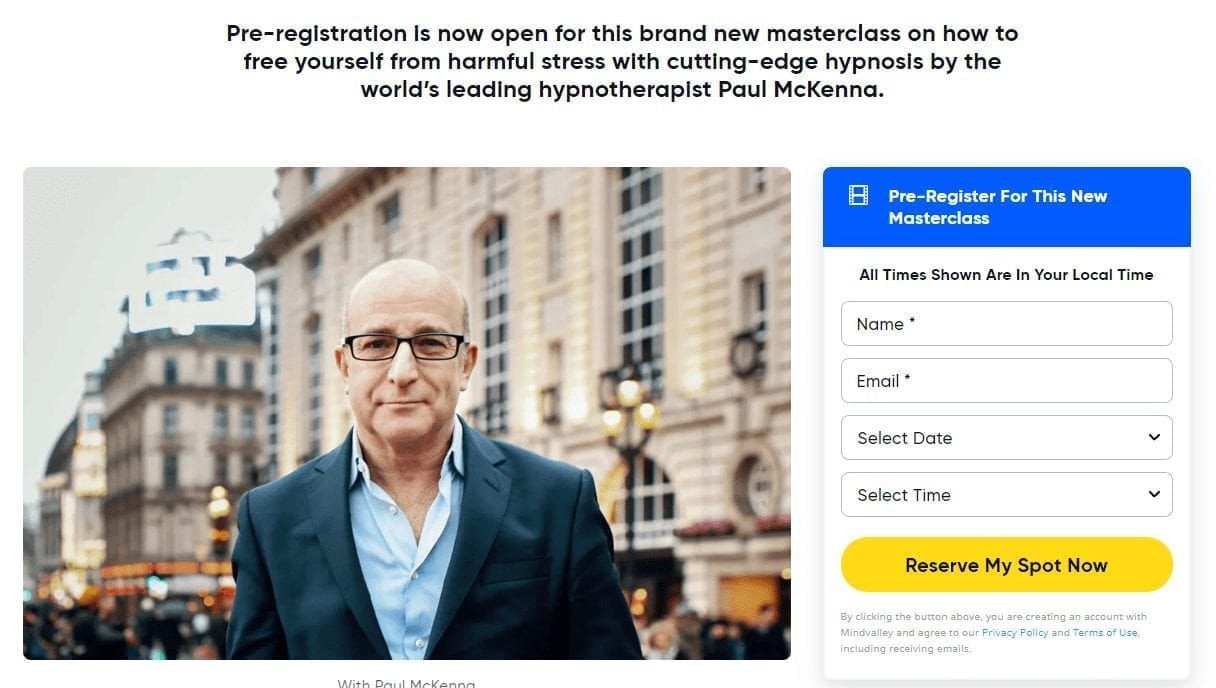Click the Name field's required asterisk

point(912,320)
